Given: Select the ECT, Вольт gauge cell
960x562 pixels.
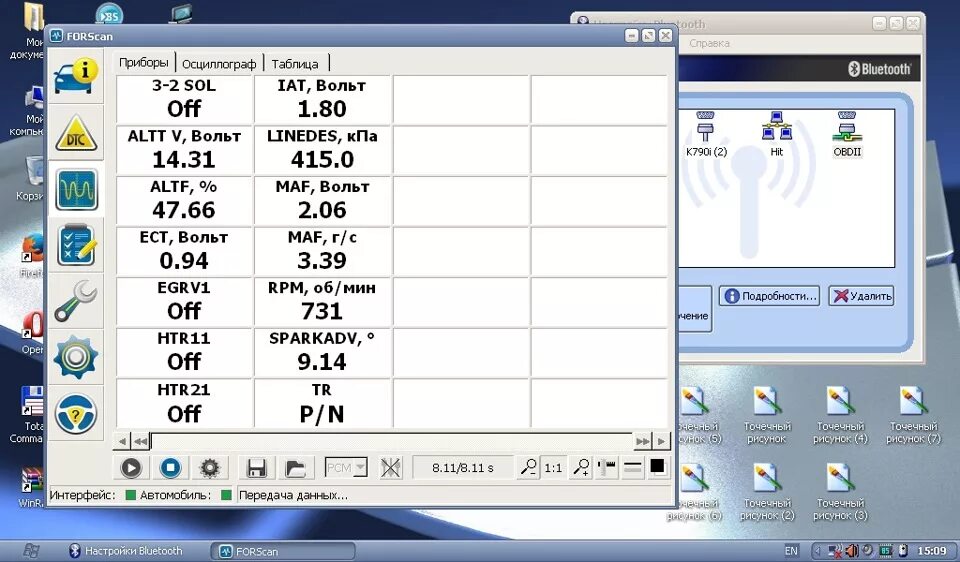Looking at the screenshot, I should tap(184, 251).
